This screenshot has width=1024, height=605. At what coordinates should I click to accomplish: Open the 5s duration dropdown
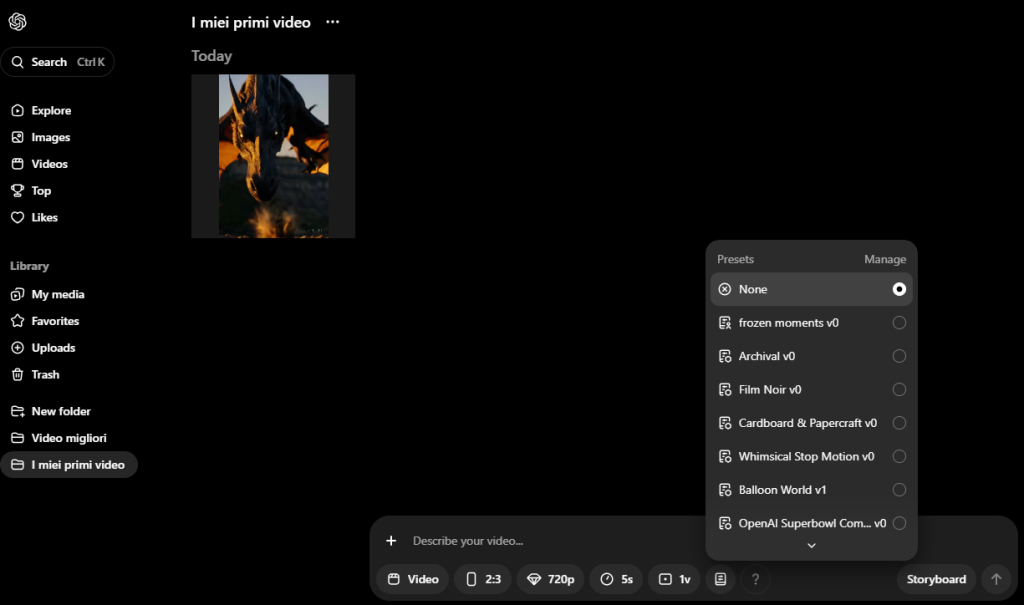coord(616,579)
